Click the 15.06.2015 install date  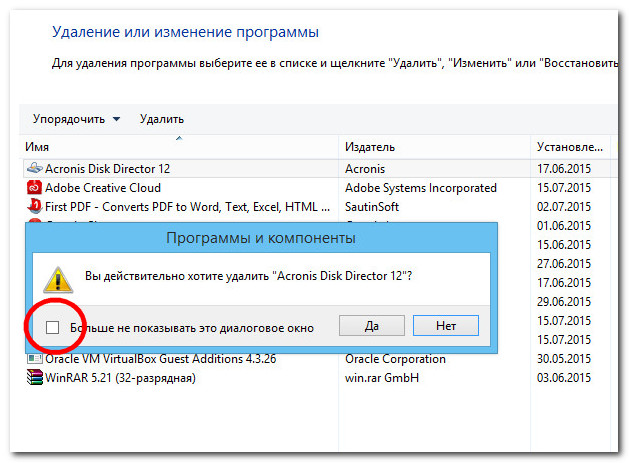pyautogui.click(x=564, y=244)
